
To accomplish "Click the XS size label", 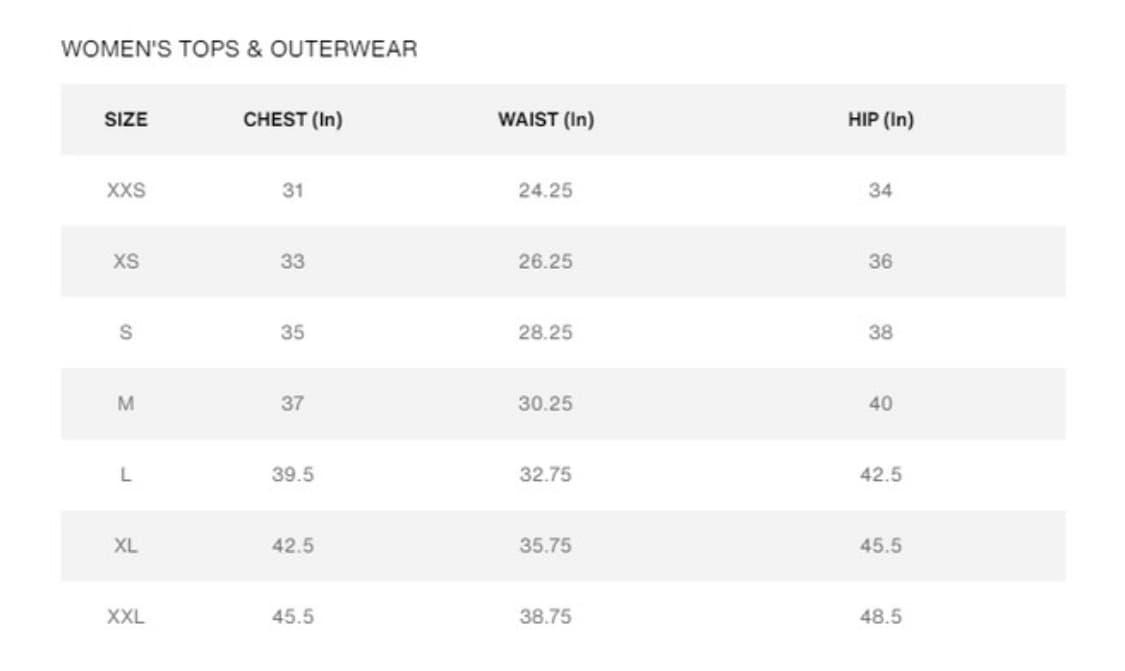I will coord(126,262).
